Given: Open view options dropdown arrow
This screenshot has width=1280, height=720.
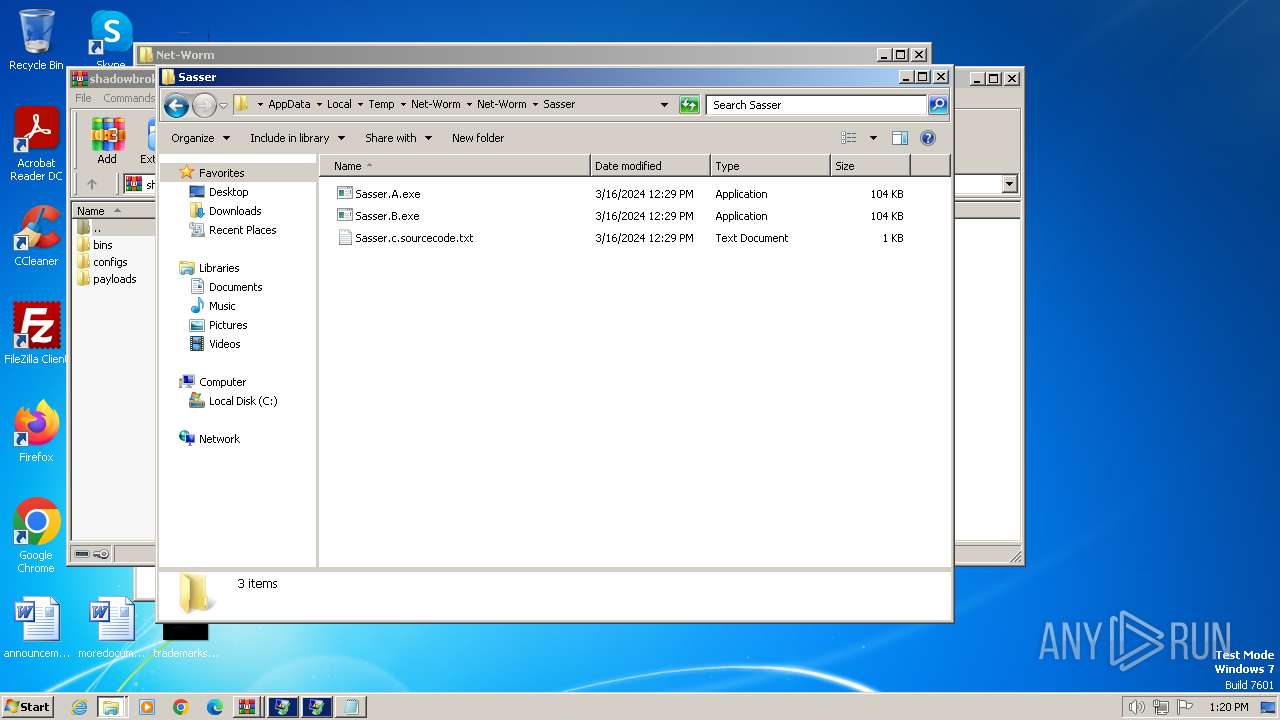Looking at the screenshot, I should point(873,138).
